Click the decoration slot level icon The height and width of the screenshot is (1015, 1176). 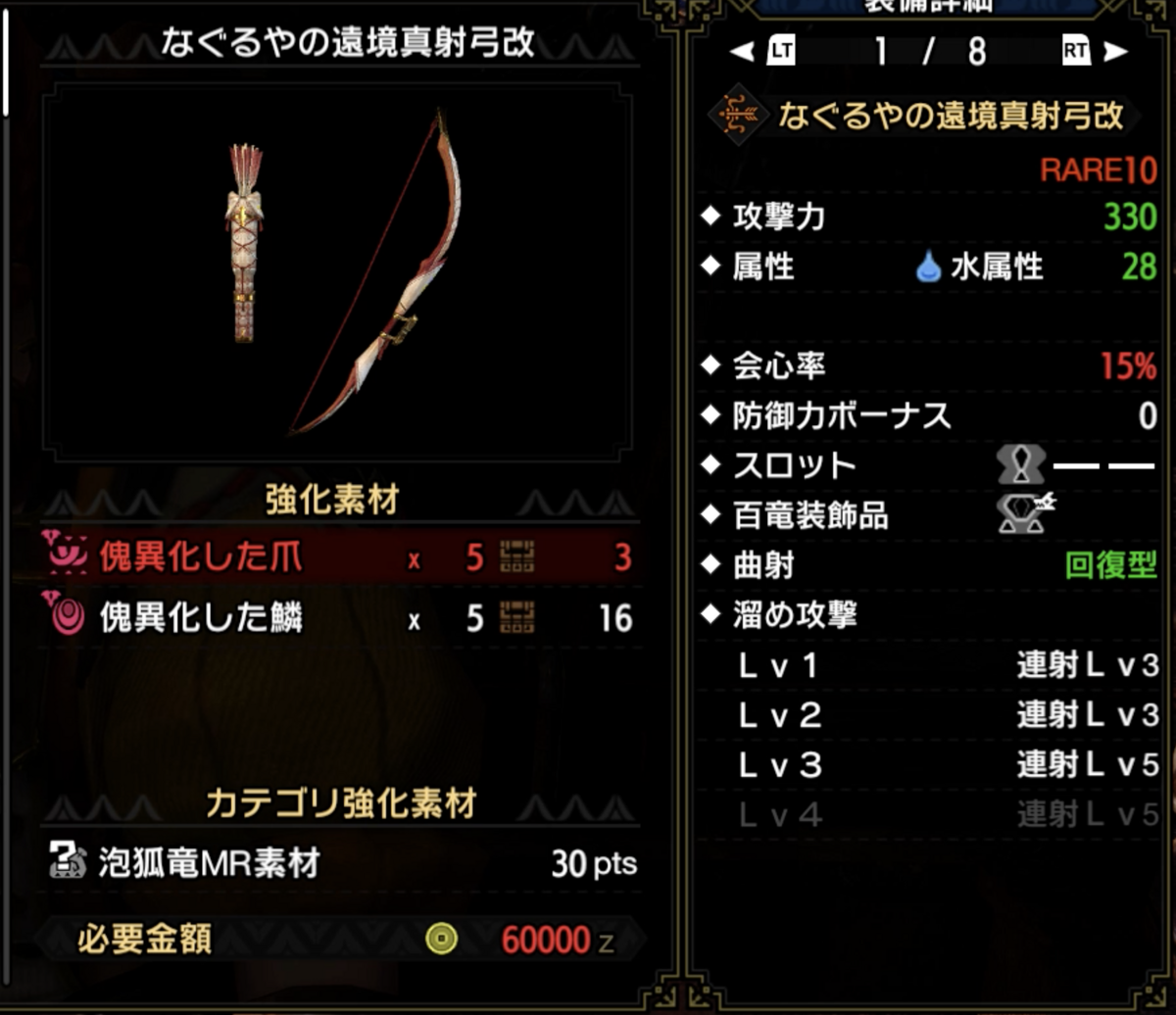point(1022,463)
